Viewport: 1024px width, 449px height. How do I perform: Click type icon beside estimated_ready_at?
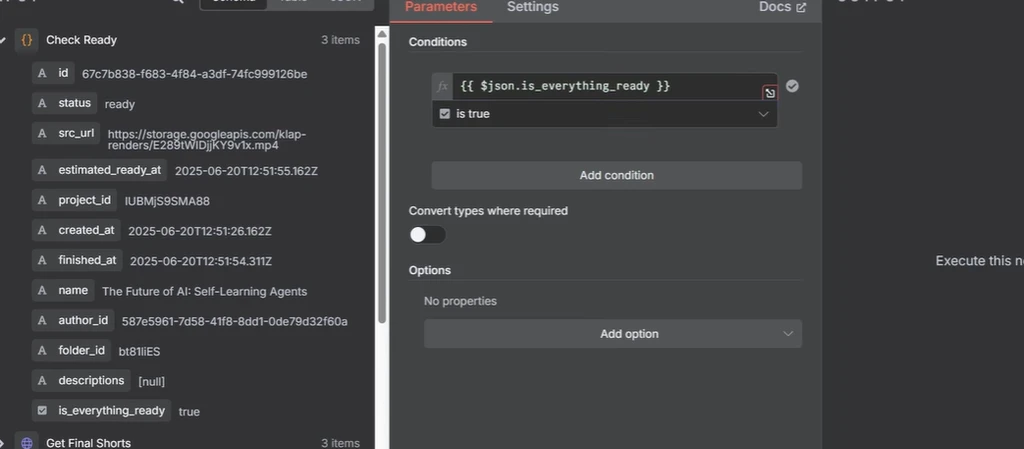point(42,170)
